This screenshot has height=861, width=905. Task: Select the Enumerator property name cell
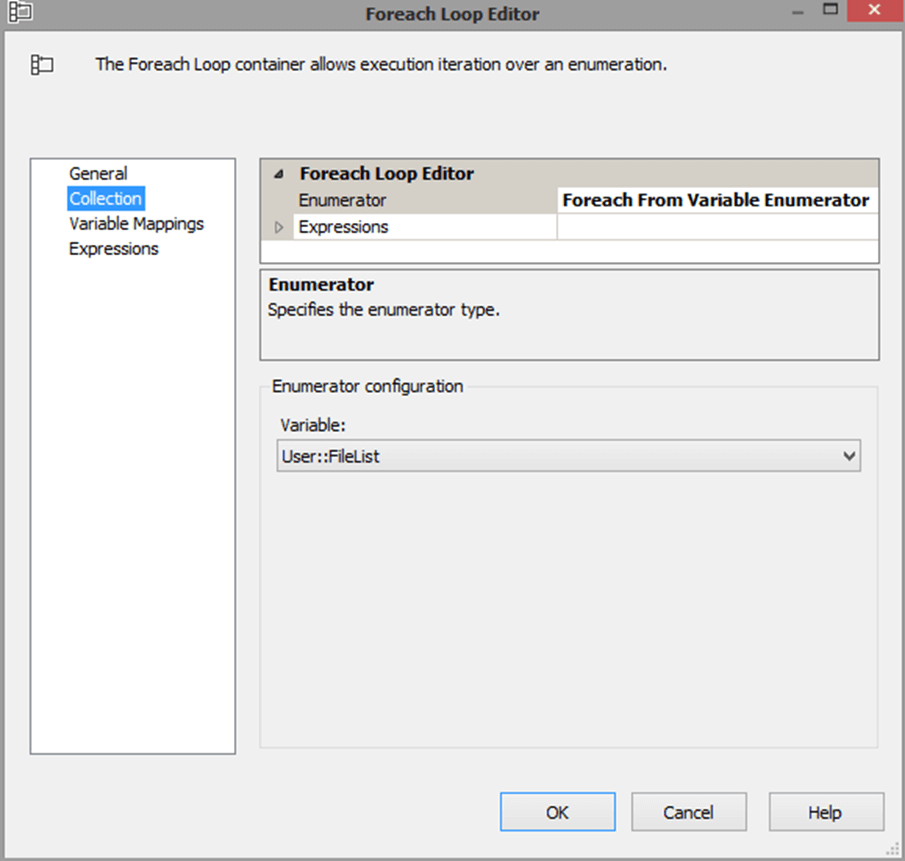pyautogui.click(x=342, y=201)
